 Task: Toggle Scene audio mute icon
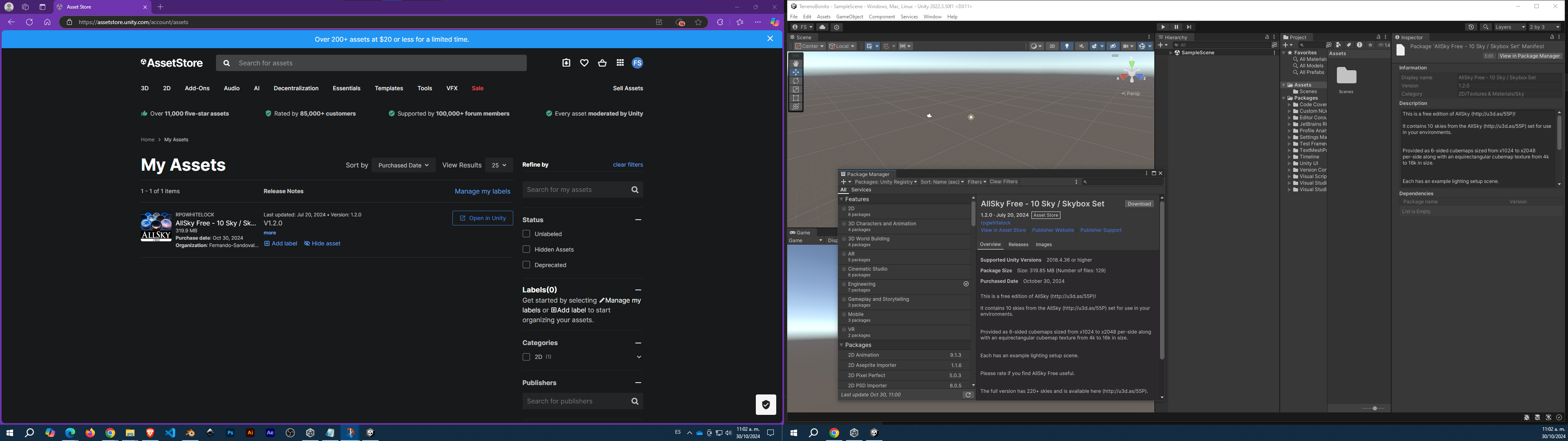click(x=1082, y=46)
